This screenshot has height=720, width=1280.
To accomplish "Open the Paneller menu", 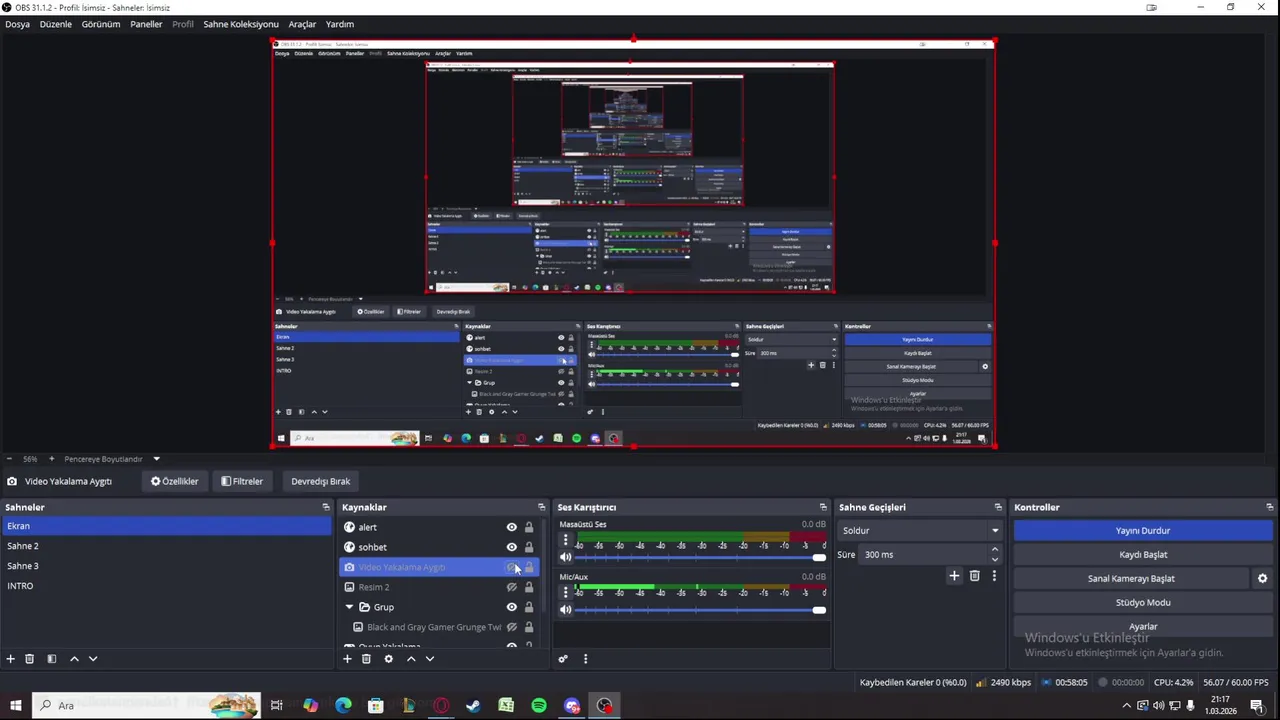I will pos(146,24).
